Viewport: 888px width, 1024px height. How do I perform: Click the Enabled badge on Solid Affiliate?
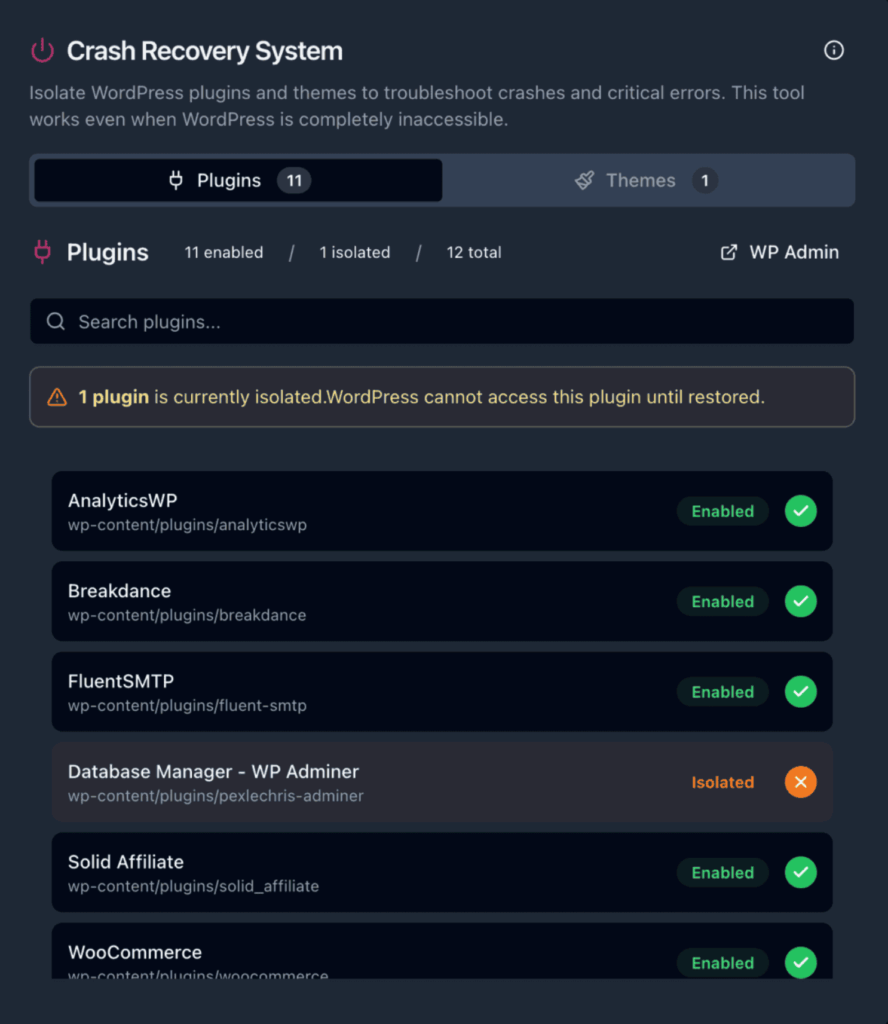point(722,872)
